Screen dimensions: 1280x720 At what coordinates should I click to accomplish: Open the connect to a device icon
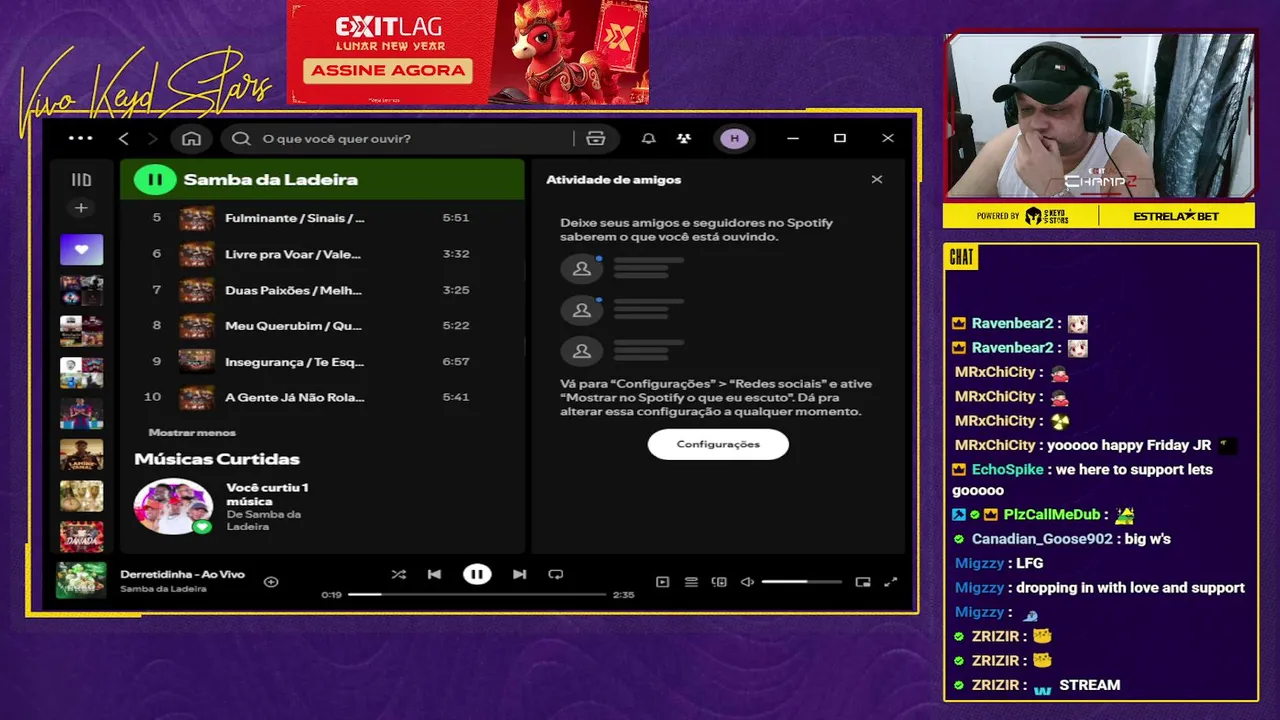(x=719, y=582)
